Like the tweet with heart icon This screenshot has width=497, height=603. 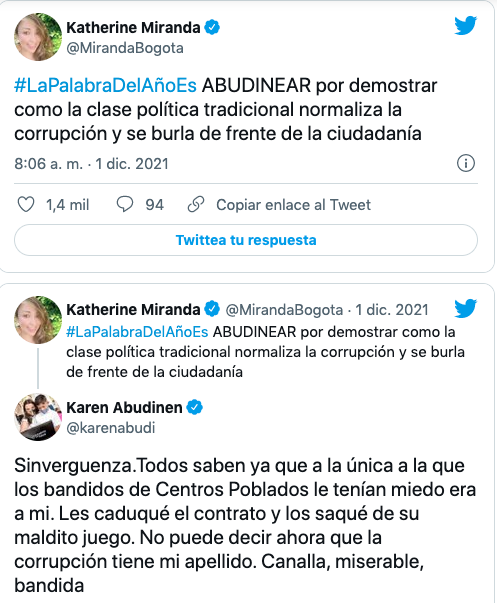coord(26,204)
